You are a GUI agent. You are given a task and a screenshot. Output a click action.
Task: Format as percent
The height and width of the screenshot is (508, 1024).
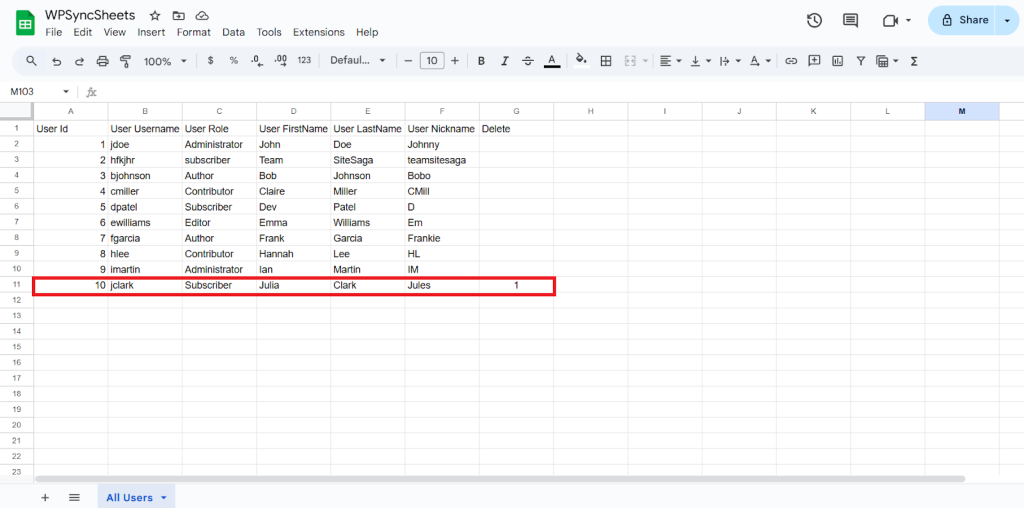(x=234, y=60)
